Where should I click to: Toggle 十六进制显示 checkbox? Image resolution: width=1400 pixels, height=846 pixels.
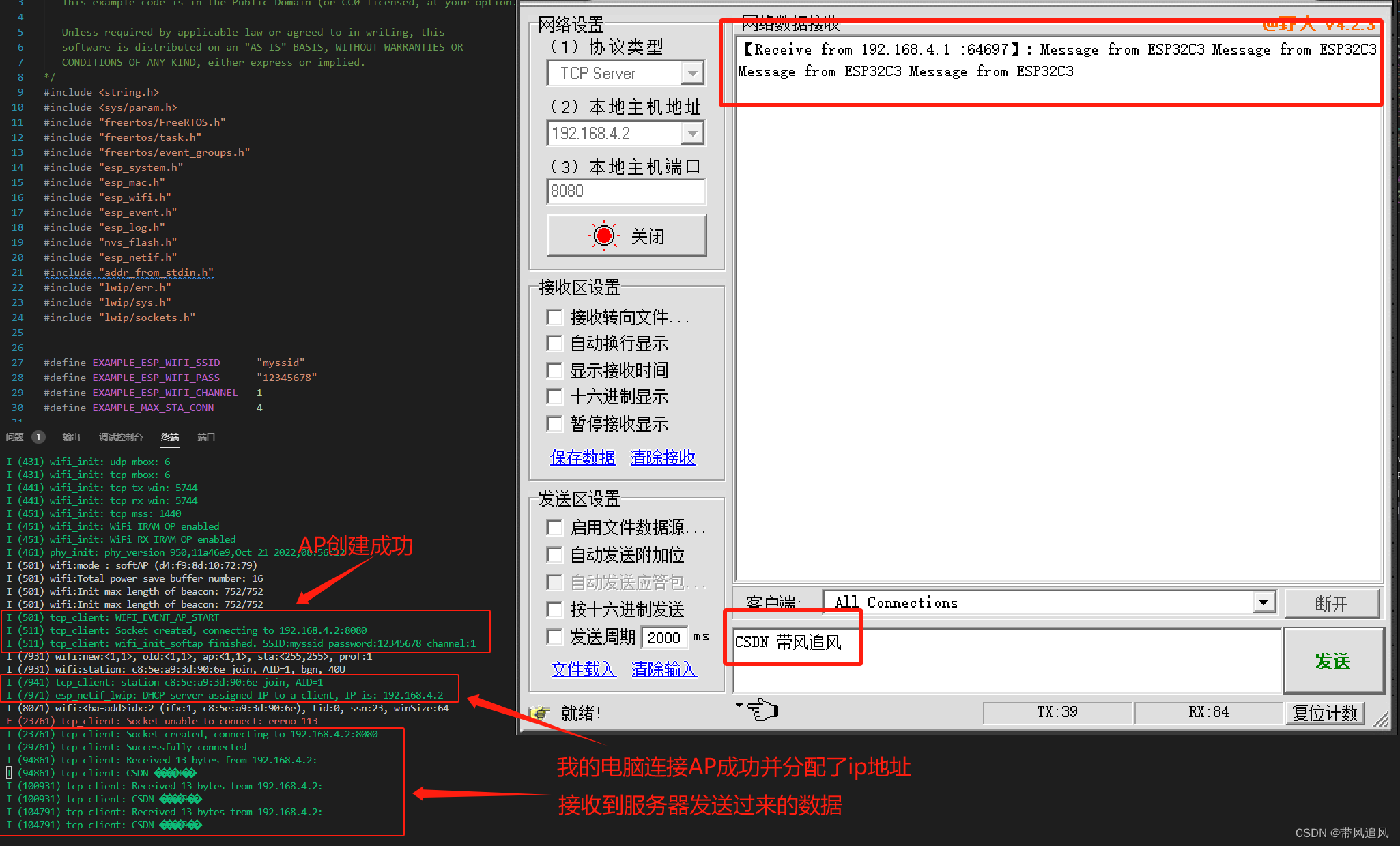555,397
